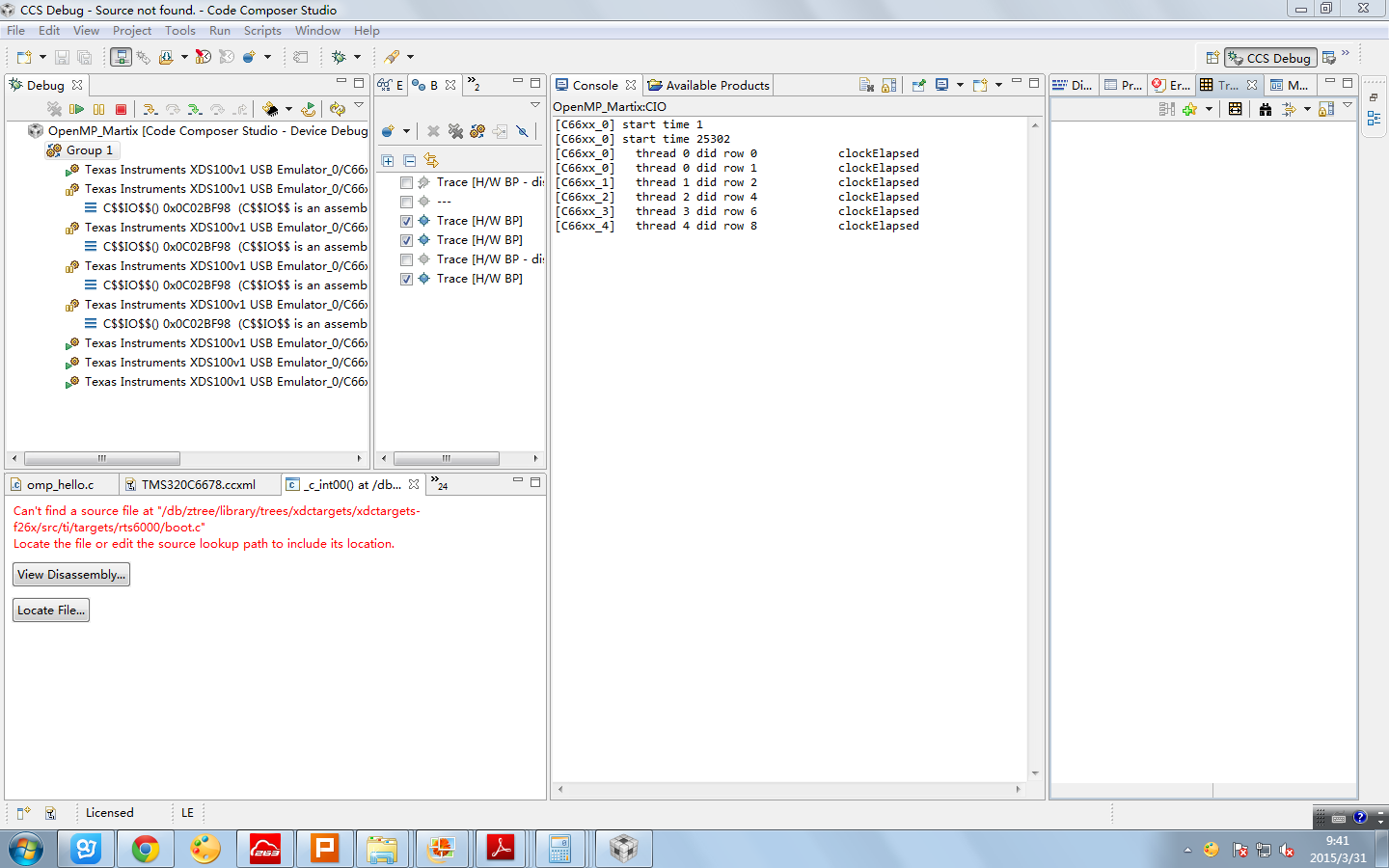Click the Collapse All icon in Breakpoints view
Viewport: 1389px width, 868px height.
409,160
